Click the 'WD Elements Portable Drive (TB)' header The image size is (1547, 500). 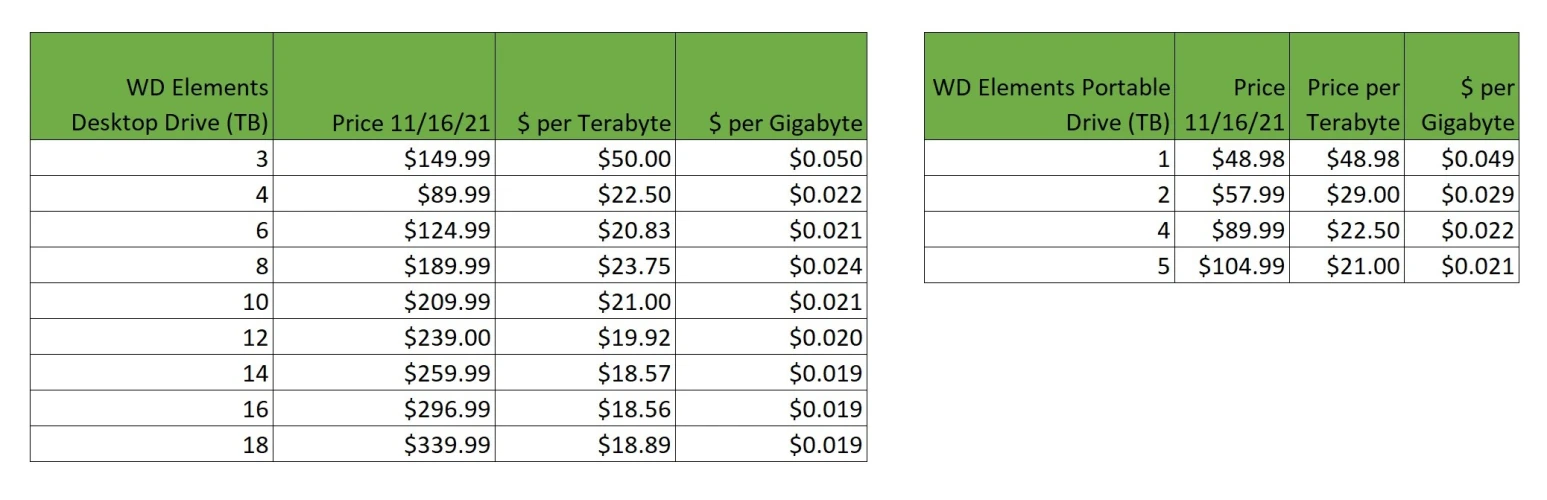click(1051, 105)
